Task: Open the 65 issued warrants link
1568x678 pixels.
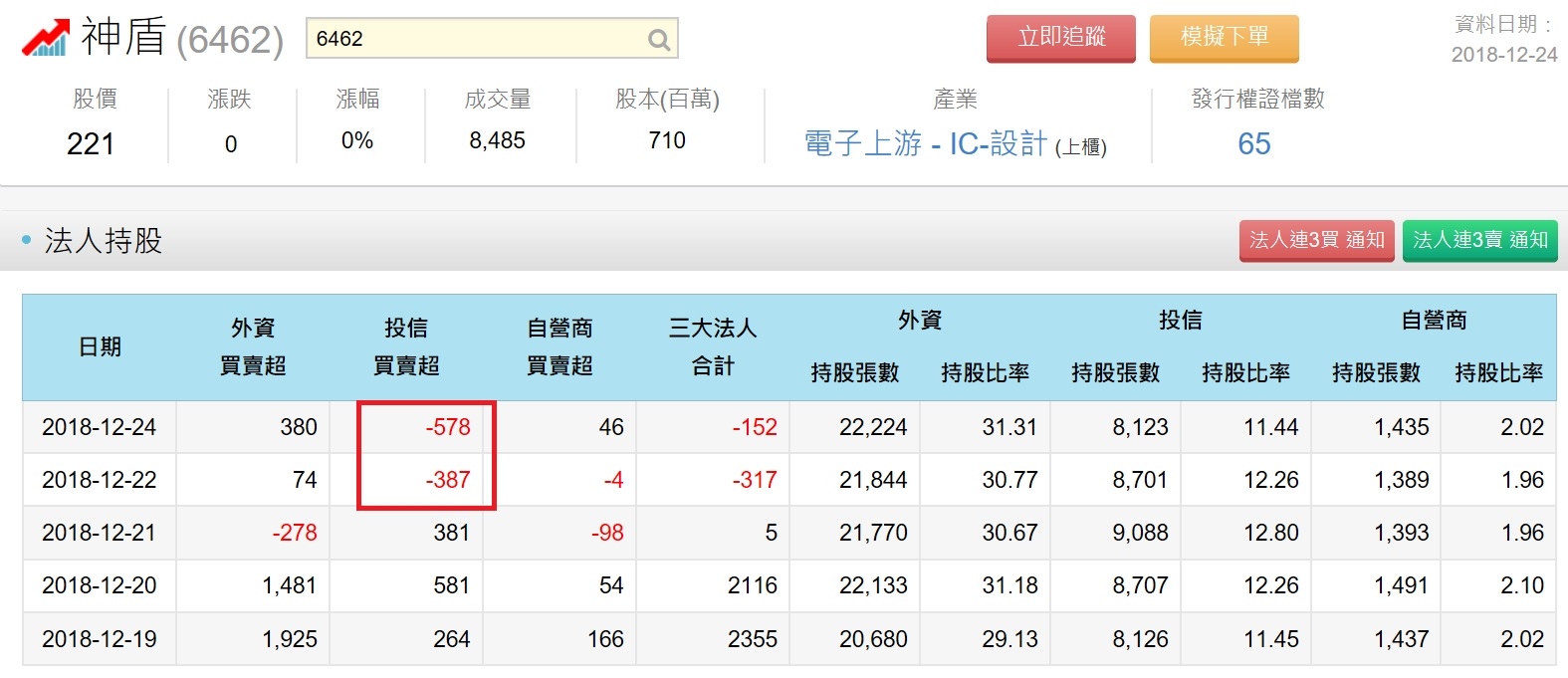Action: coord(1254,144)
